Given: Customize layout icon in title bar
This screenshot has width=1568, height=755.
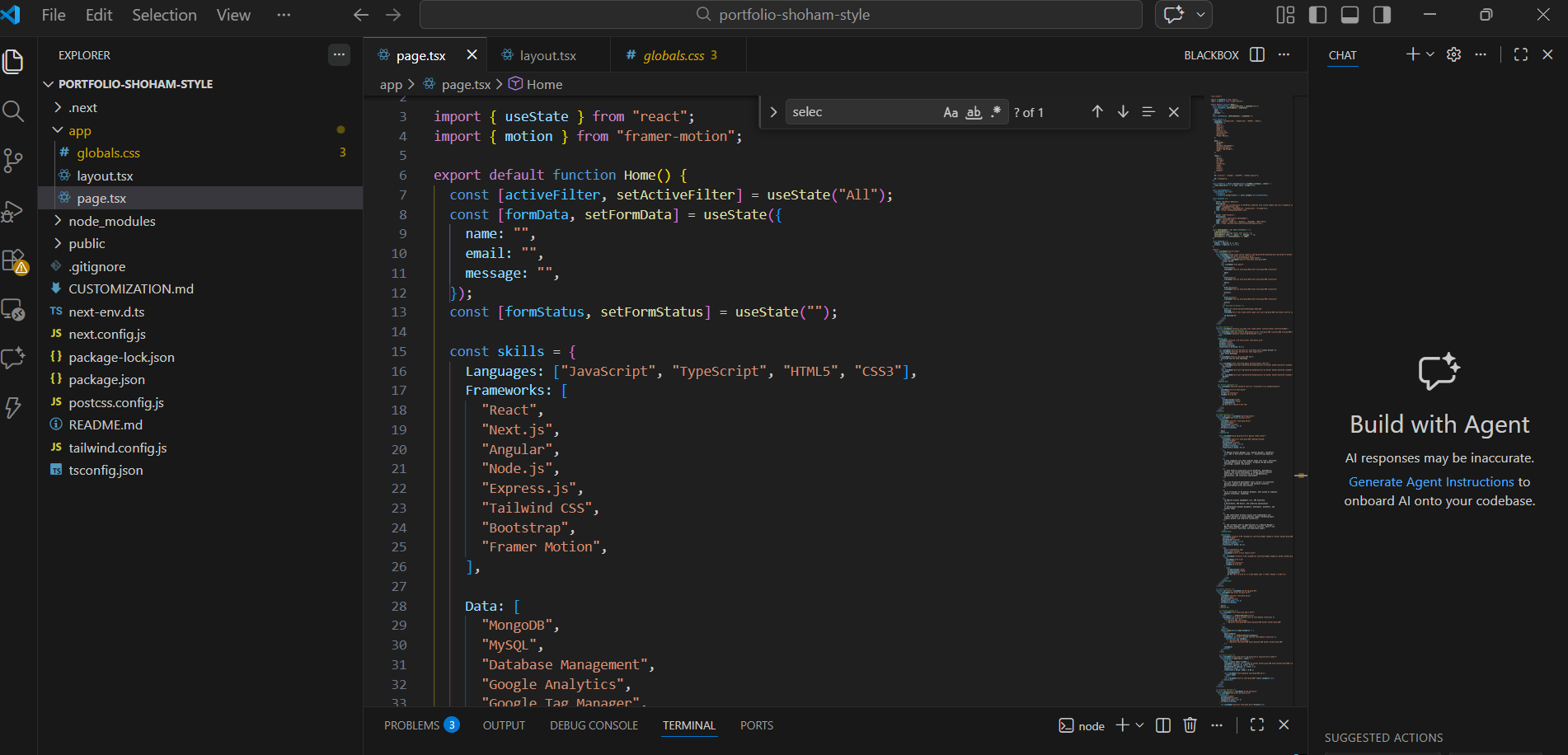Looking at the screenshot, I should (x=1285, y=15).
